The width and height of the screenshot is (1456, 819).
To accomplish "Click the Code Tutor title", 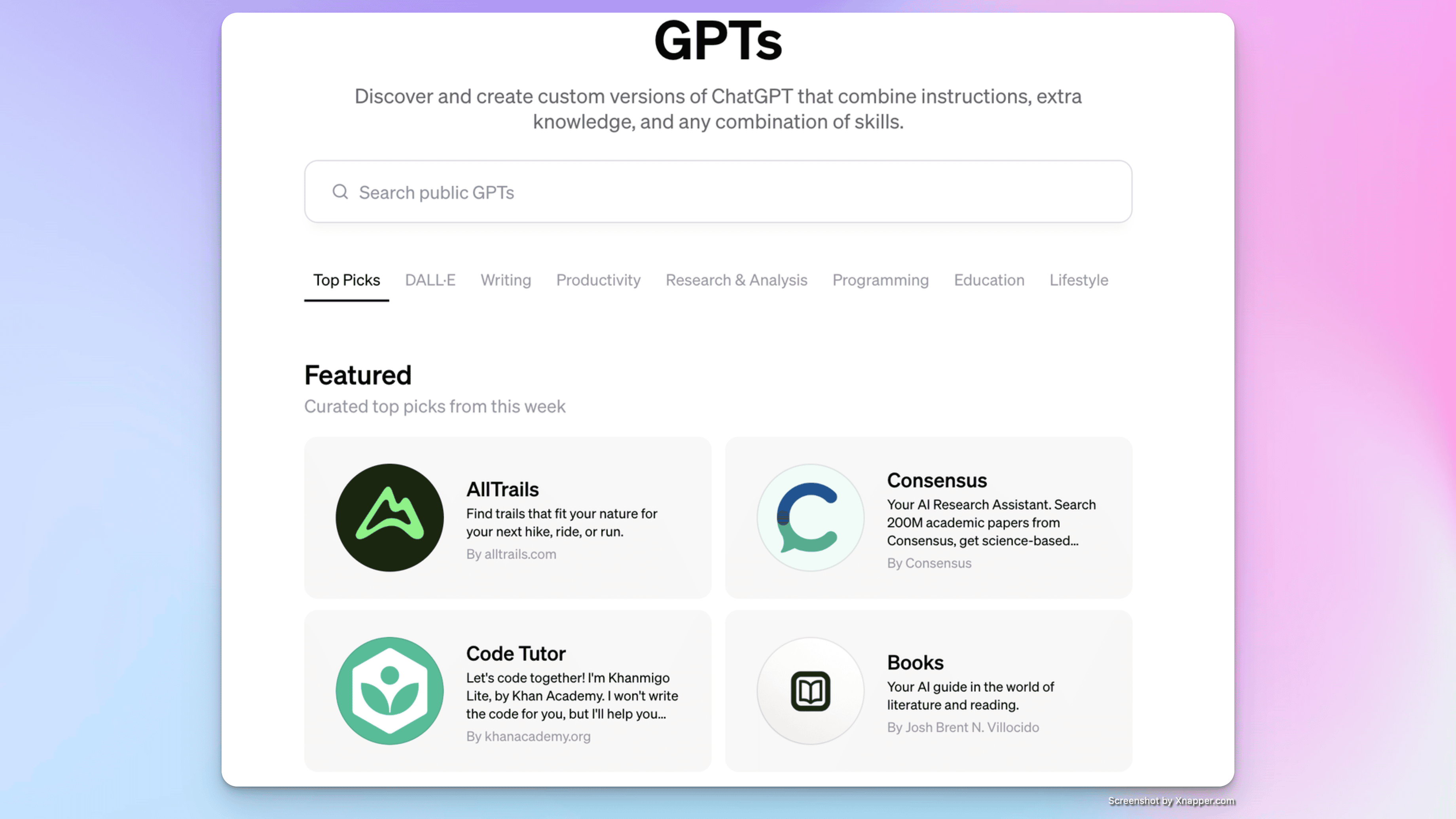I will click(x=516, y=653).
